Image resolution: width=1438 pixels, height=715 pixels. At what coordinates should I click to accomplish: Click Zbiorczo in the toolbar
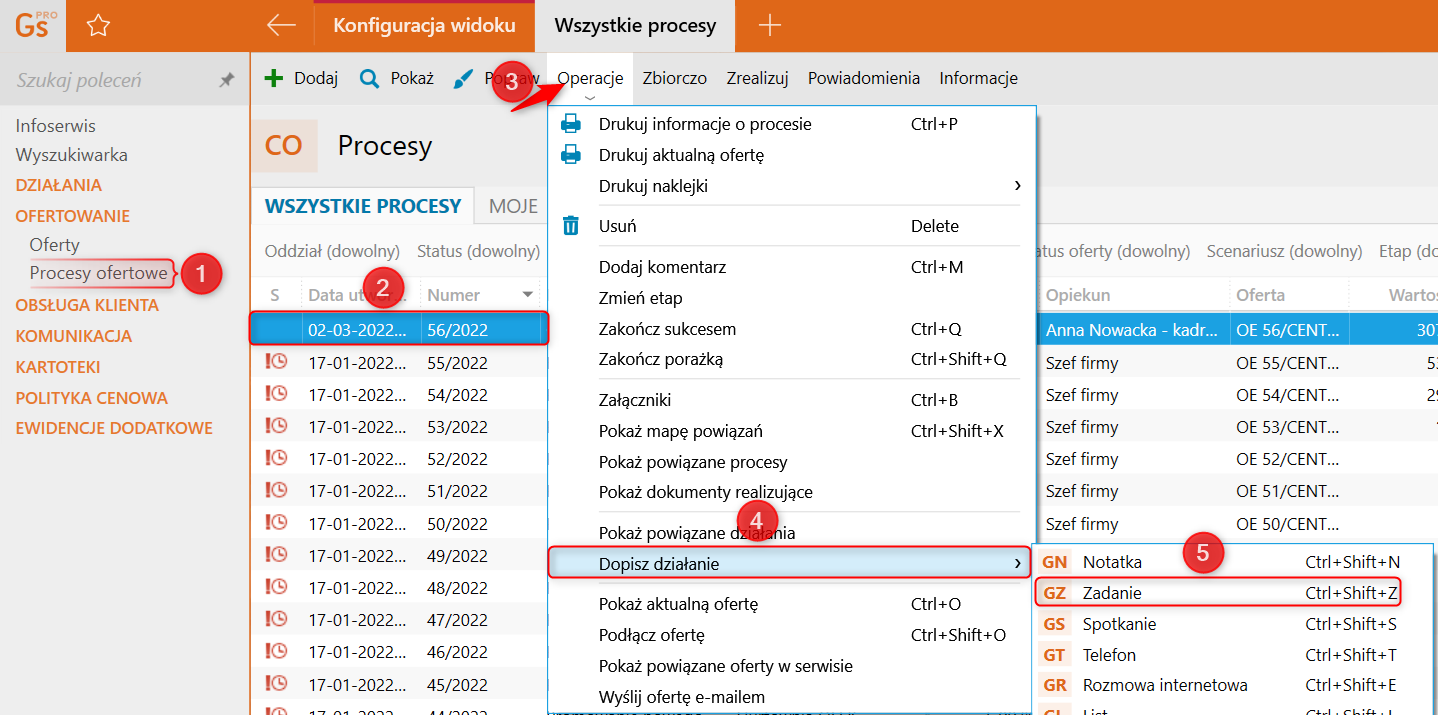674,78
